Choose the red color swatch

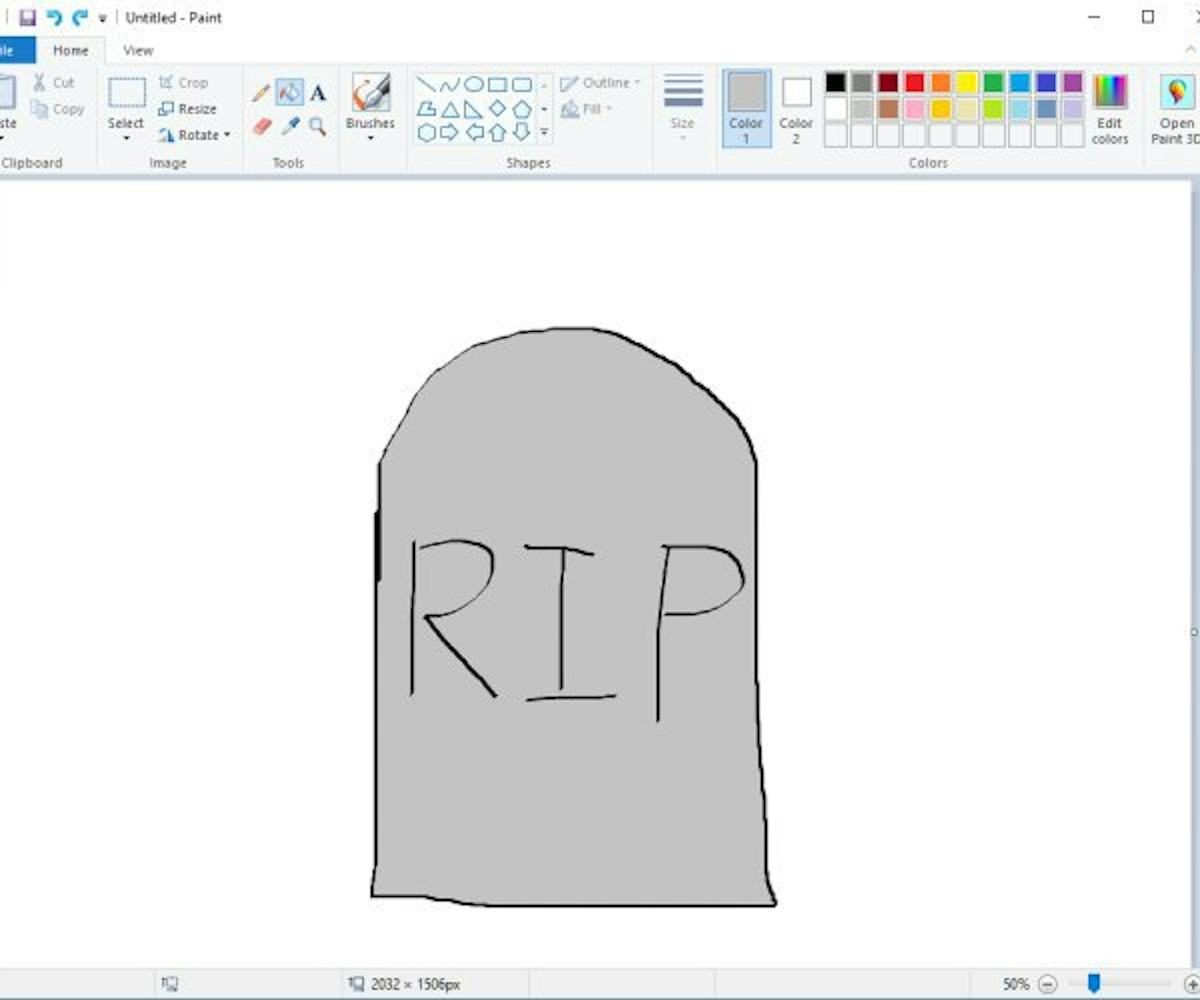pyautogui.click(x=915, y=82)
